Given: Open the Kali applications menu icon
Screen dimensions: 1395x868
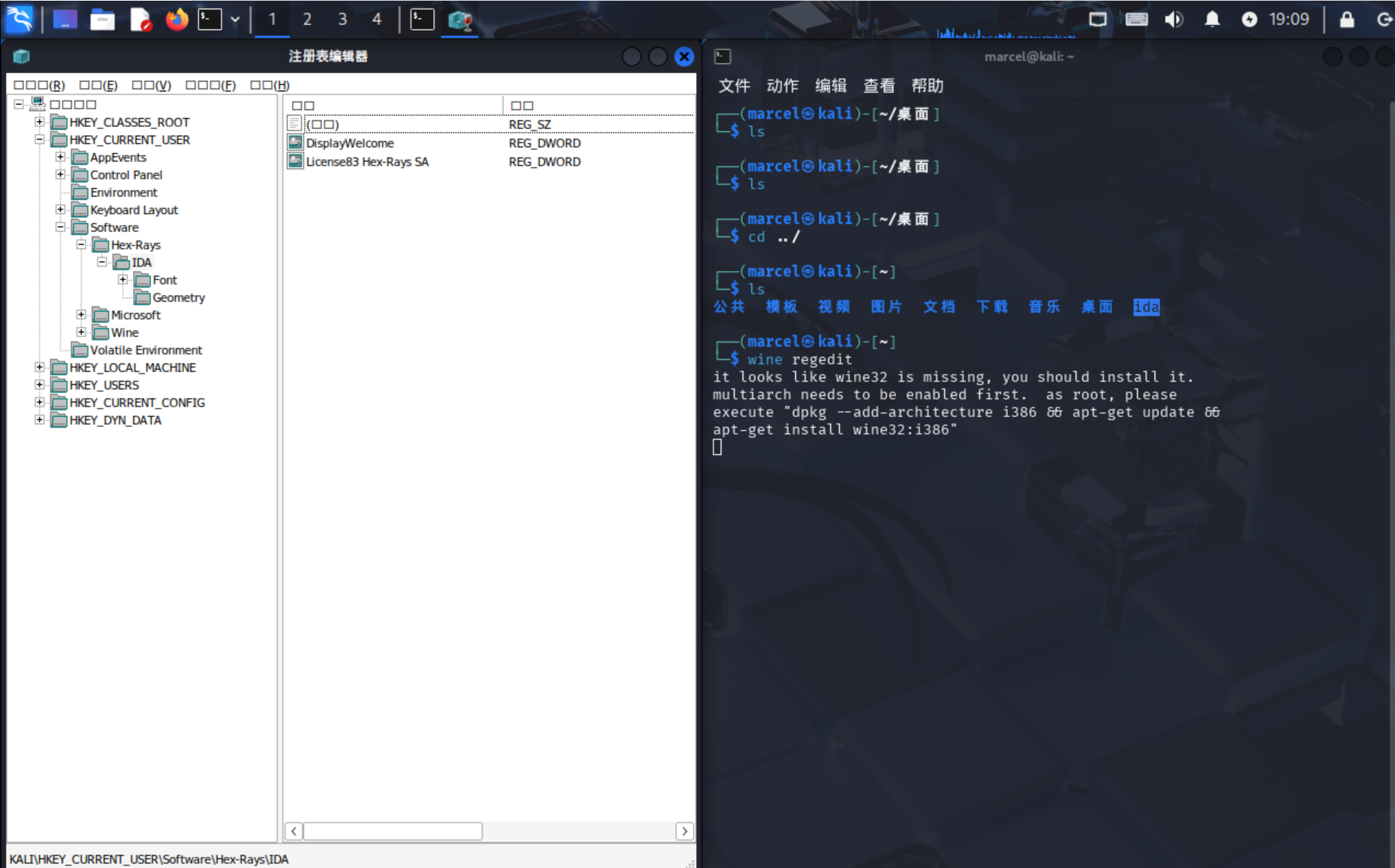Looking at the screenshot, I should coord(20,19).
